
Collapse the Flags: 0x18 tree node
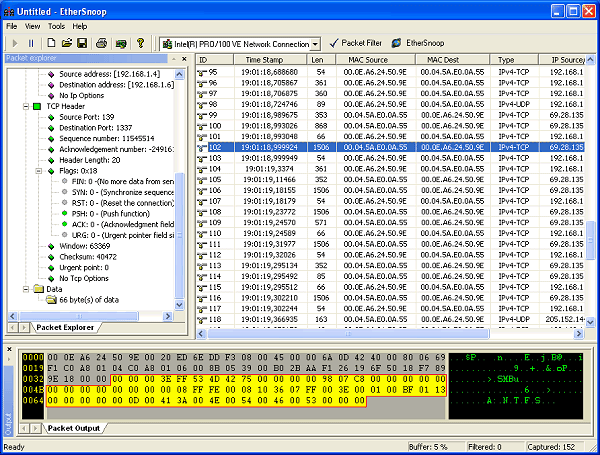(x=37, y=171)
